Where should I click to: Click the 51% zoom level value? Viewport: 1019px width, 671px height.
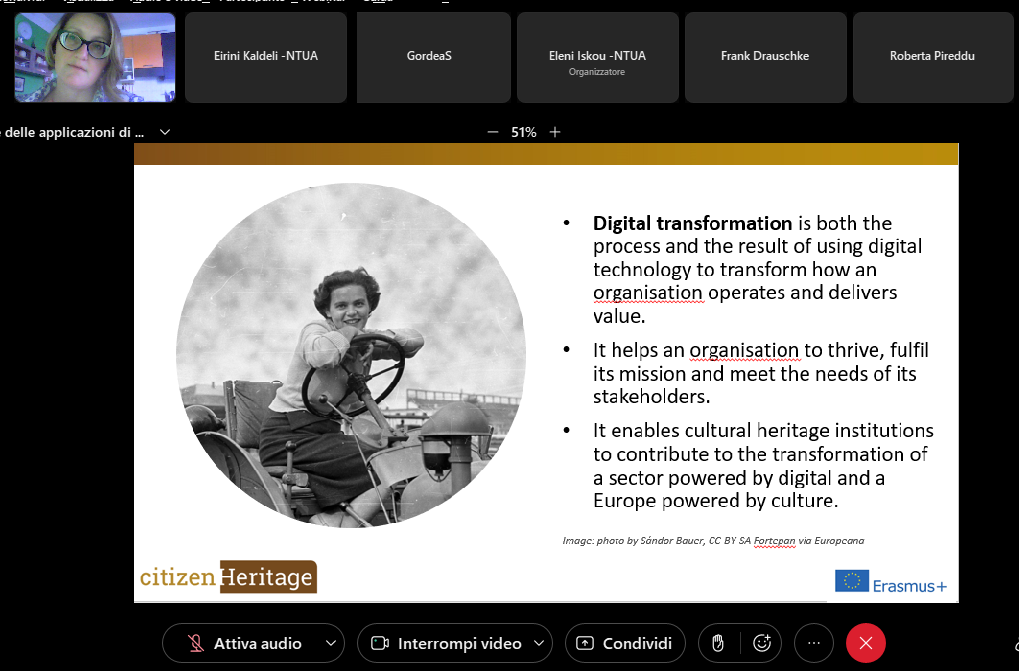524,132
